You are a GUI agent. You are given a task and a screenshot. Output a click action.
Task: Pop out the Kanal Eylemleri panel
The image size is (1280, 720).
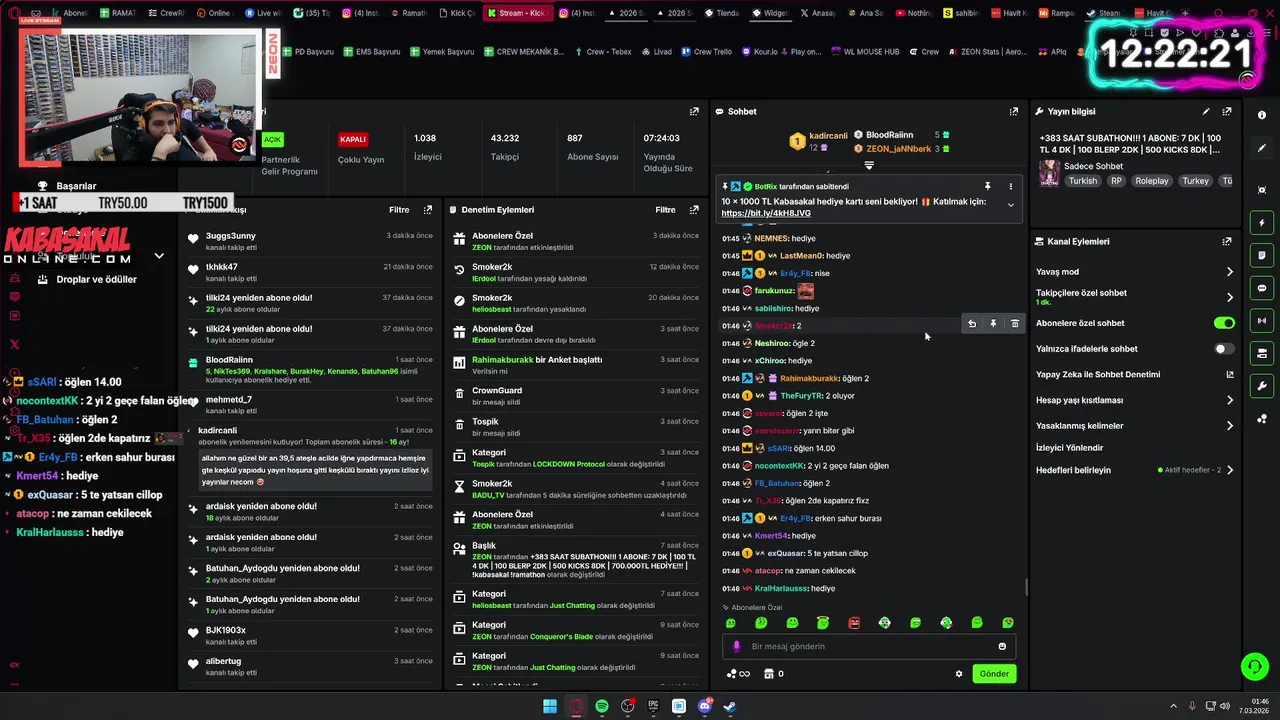coord(1227,241)
